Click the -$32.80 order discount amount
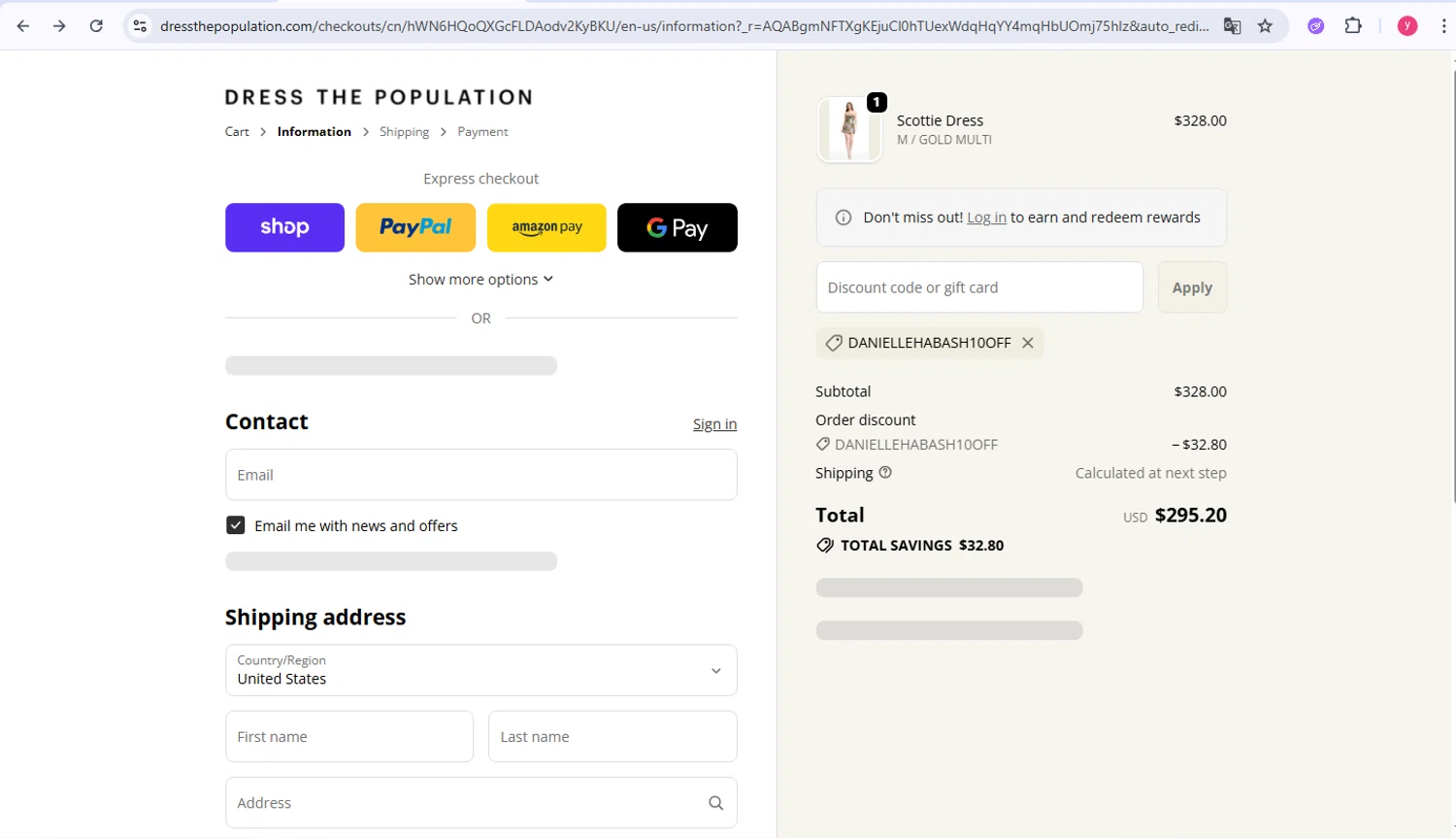The image size is (1456, 838). click(1199, 445)
